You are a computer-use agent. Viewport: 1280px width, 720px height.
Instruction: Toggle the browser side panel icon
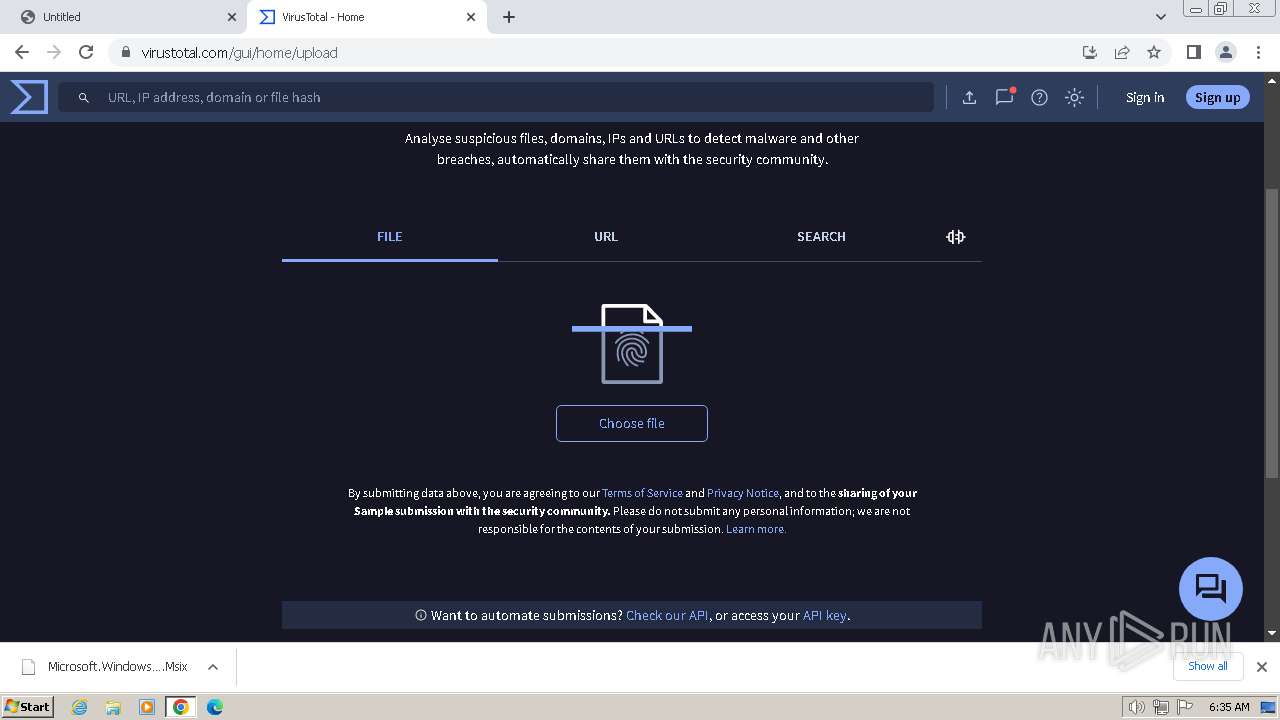pos(1193,52)
